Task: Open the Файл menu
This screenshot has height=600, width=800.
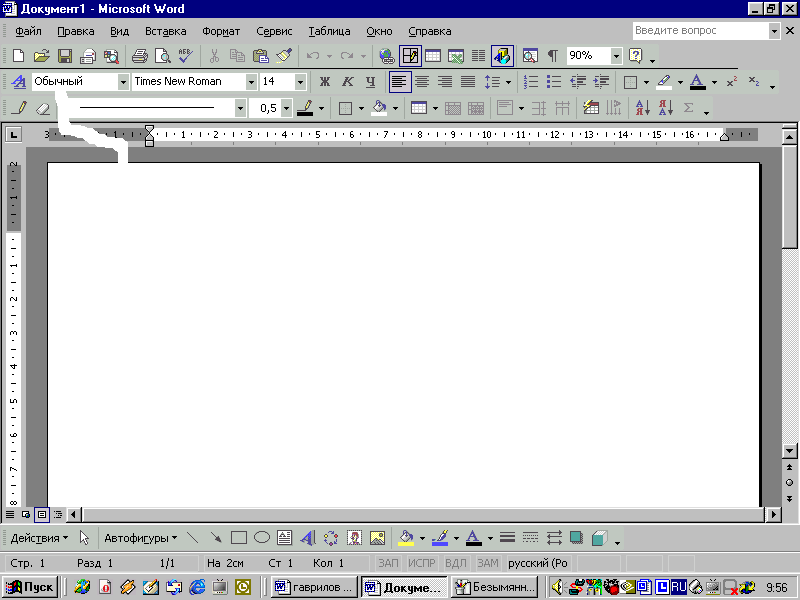Action: [x=29, y=31]
